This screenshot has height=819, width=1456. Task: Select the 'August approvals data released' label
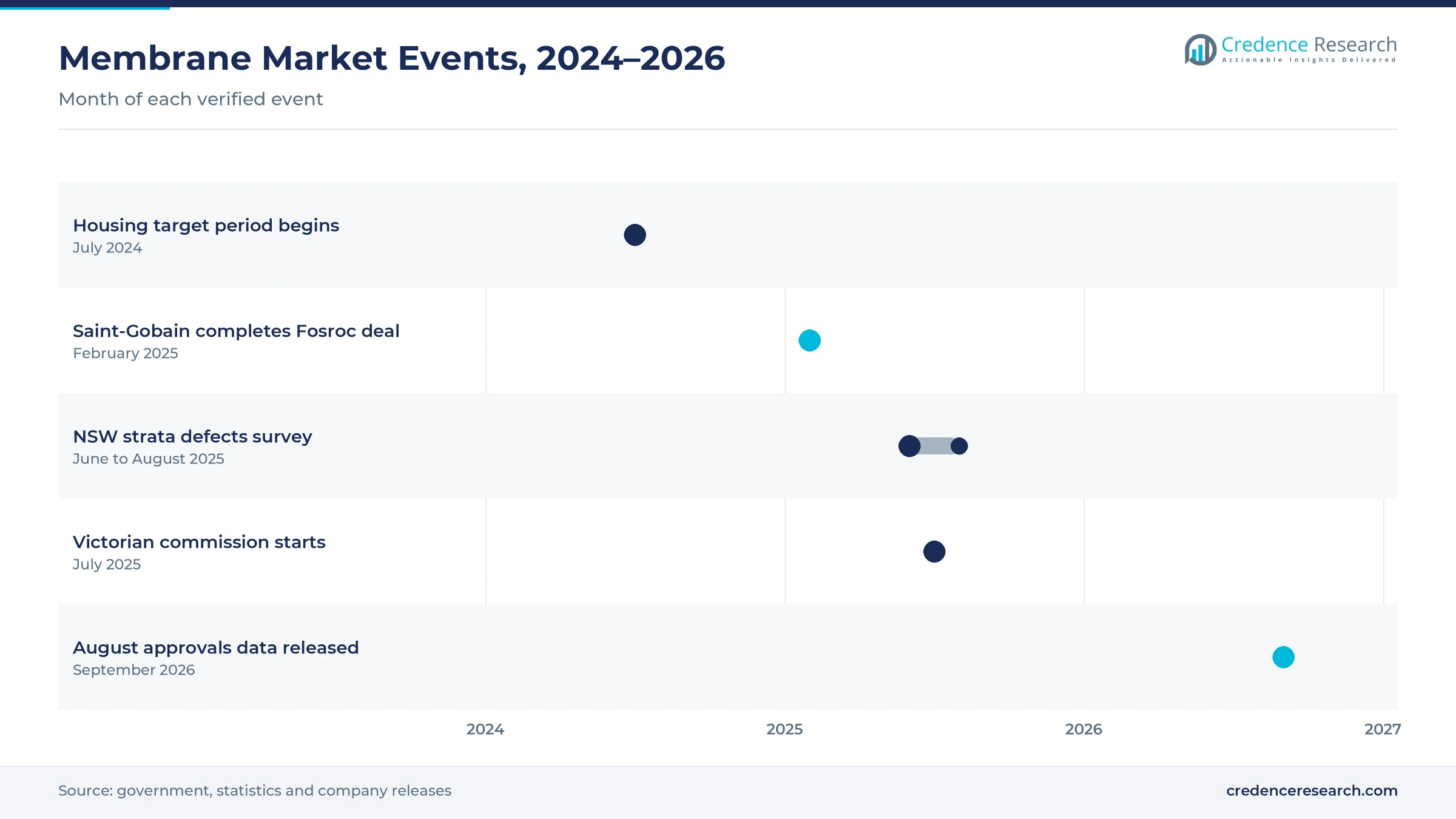click(x=216, y=647)
